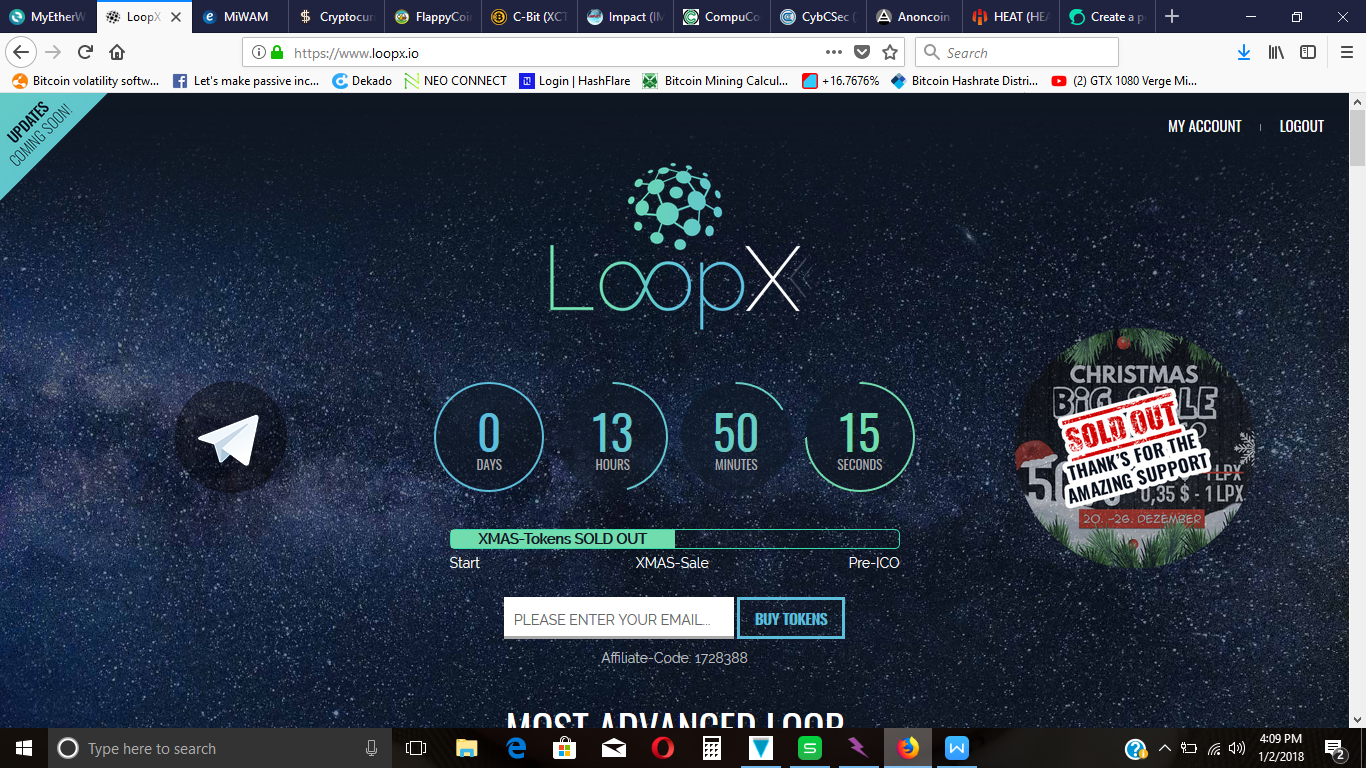Click the XMAS-Tokens SOLD OUT progress bar

675,539
